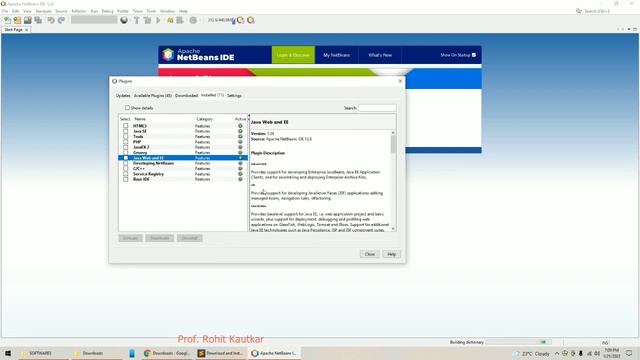The width and height of the screenshot is (640, 360).
Task: Click the Undo toolbar icon
Action: (x=51, y=20)
